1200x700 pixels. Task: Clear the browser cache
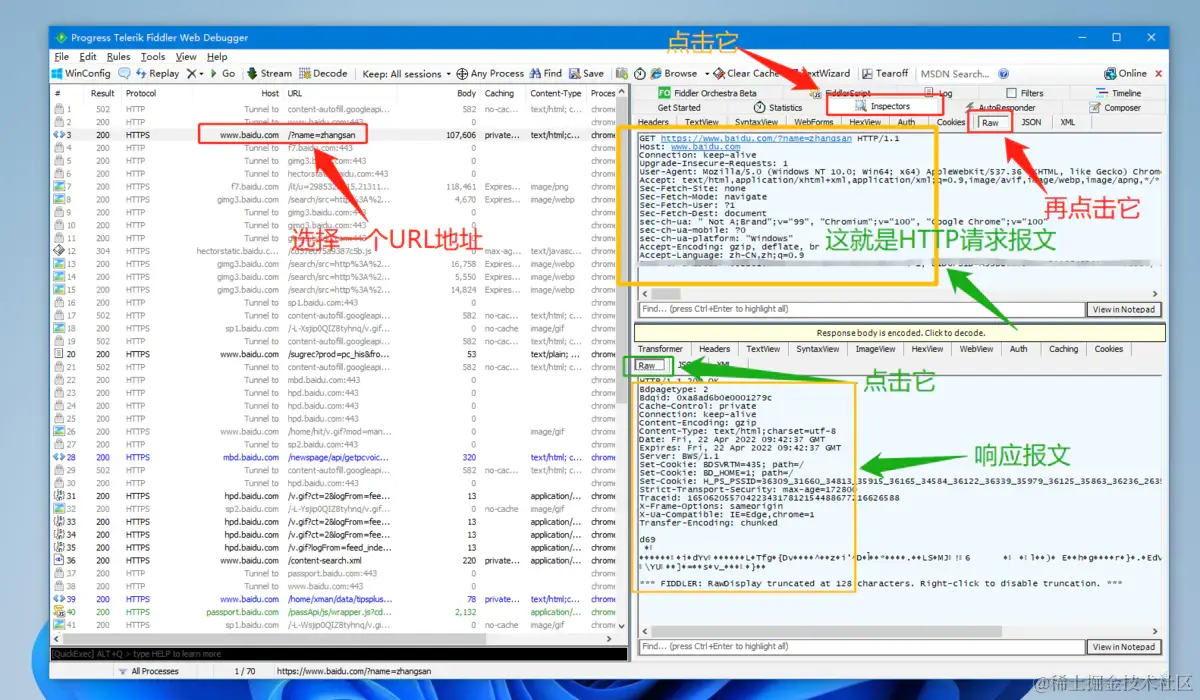click(747, 73)
